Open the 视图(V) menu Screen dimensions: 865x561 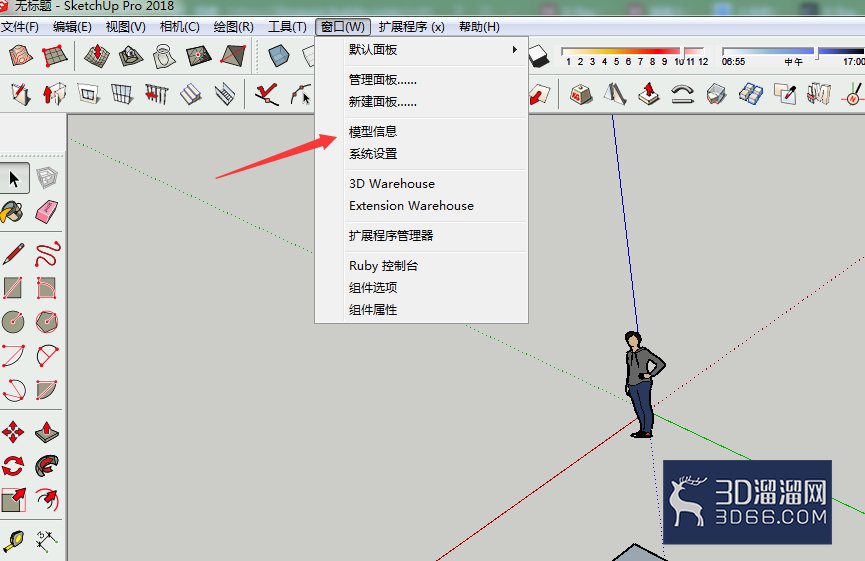click(x=125, y=26)
